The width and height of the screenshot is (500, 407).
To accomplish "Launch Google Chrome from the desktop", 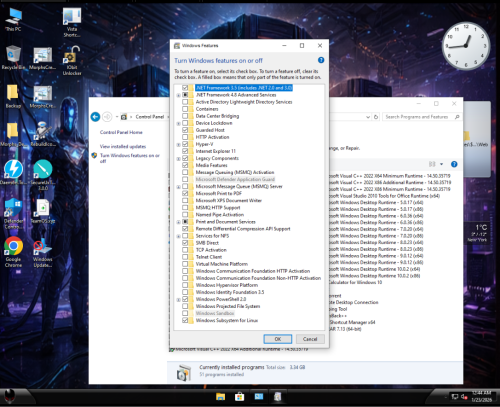I will (13, 252).
